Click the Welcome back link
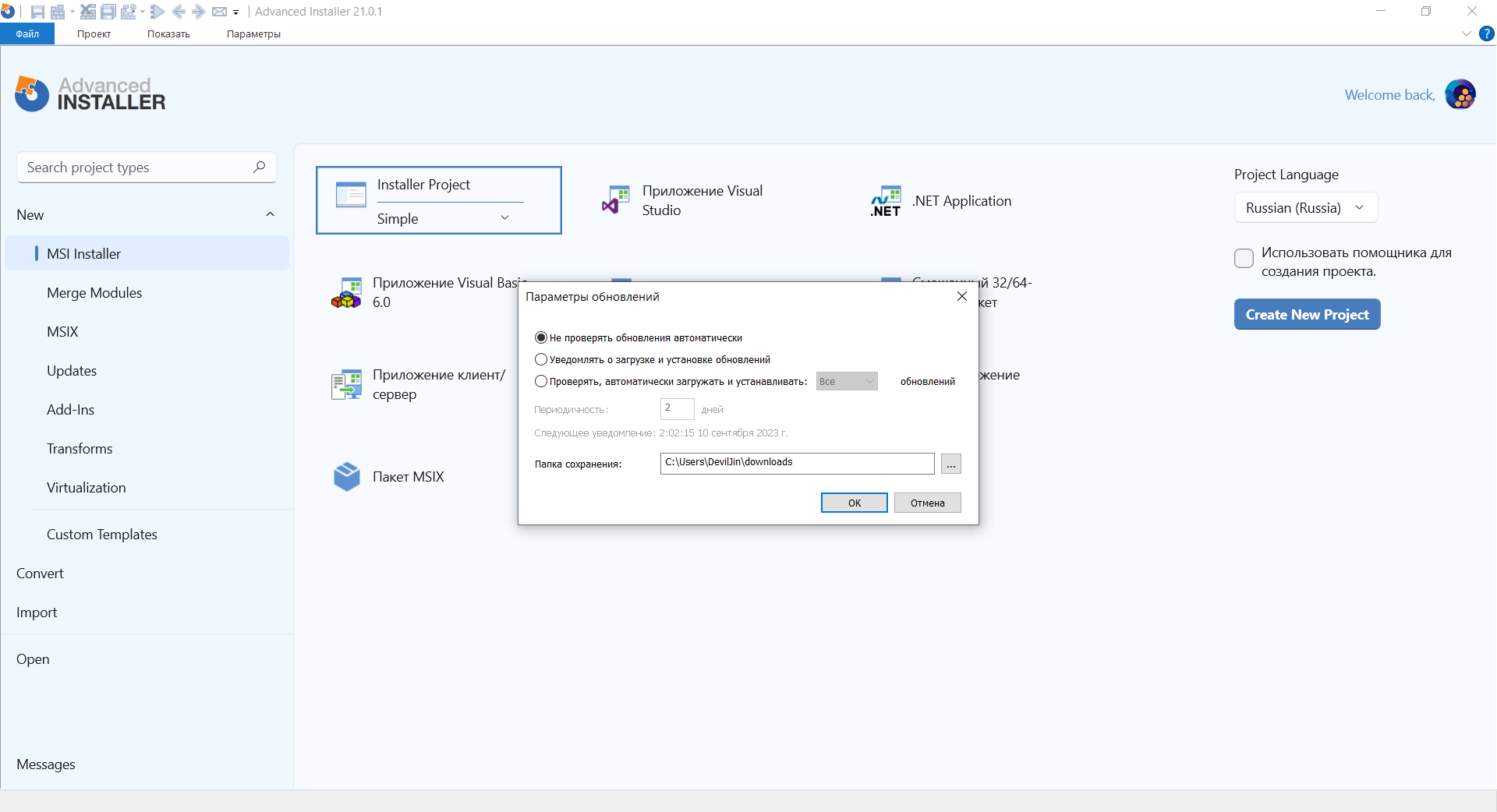 point(1389,94)
